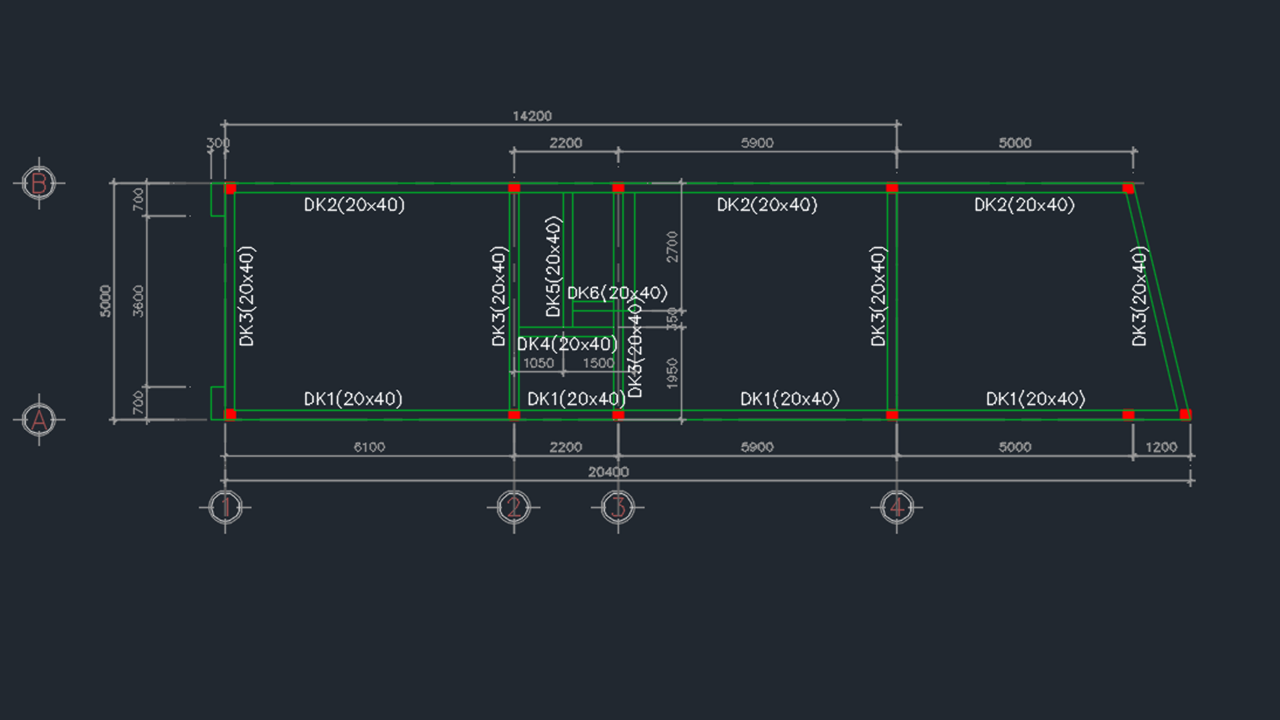This screenshot has height=720, width=1280.
Task: Select red column marker at B-4 intersection
Action: 892,188
